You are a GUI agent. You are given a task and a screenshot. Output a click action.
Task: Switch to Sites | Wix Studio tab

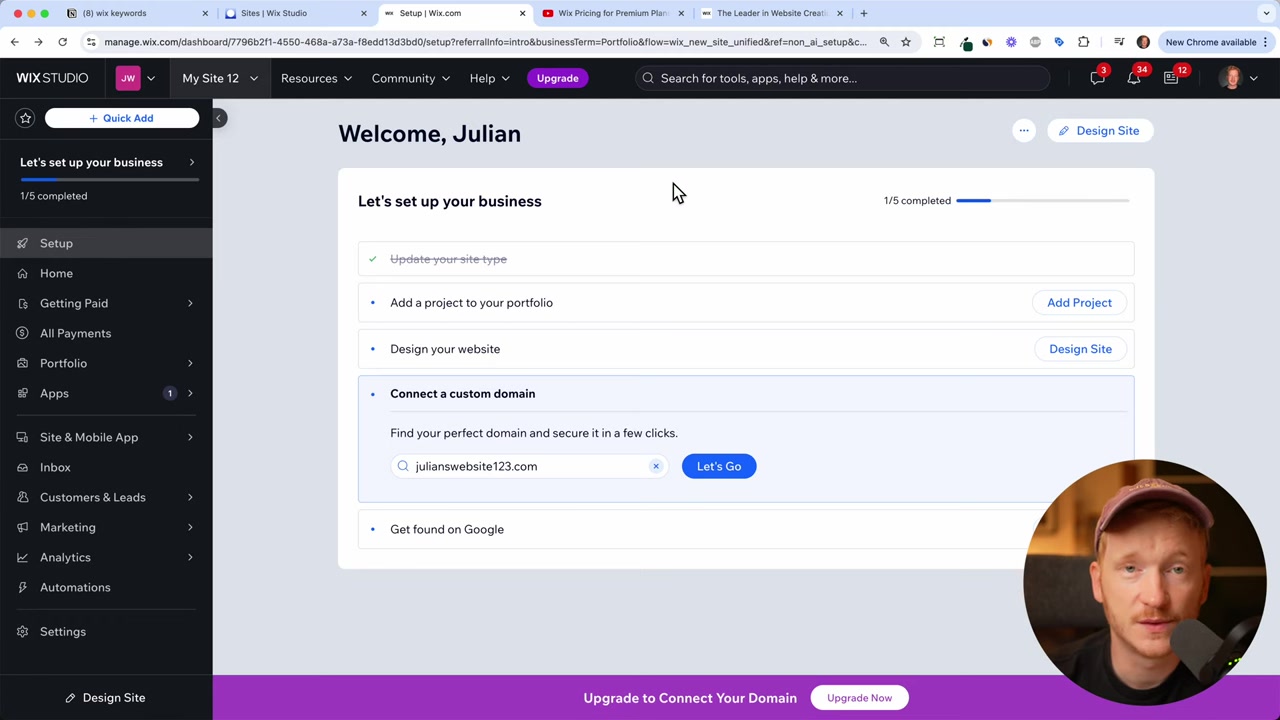pyautogui.click(x=295, y=13)
